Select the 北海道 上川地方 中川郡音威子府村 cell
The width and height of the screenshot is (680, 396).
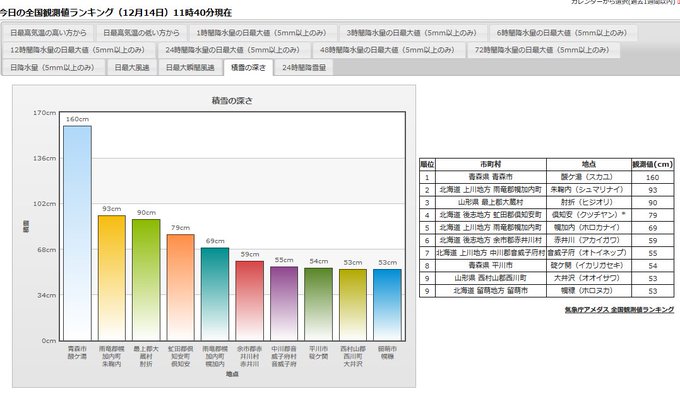click(490, 252)
